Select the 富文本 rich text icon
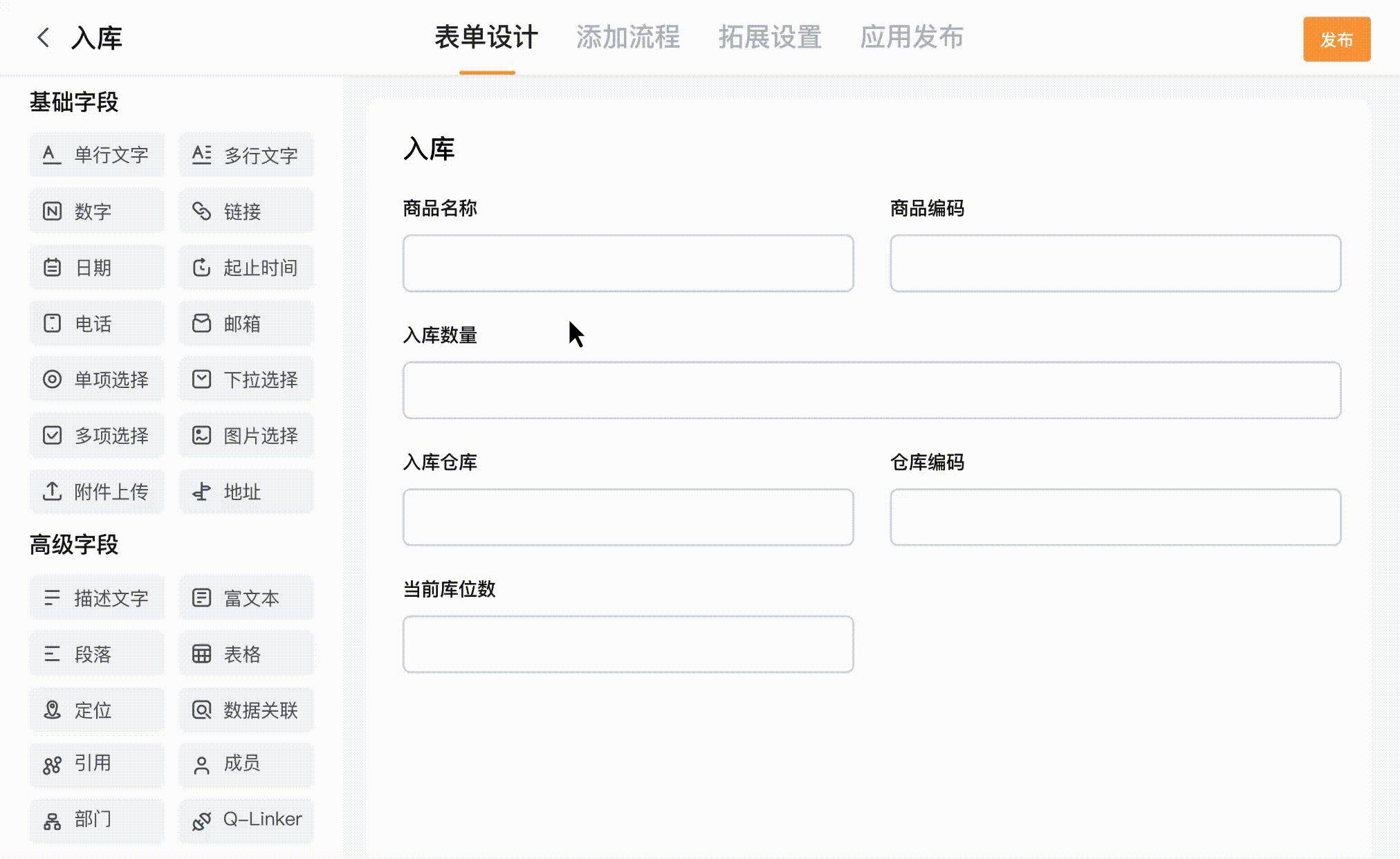 [x=201, y=598]
